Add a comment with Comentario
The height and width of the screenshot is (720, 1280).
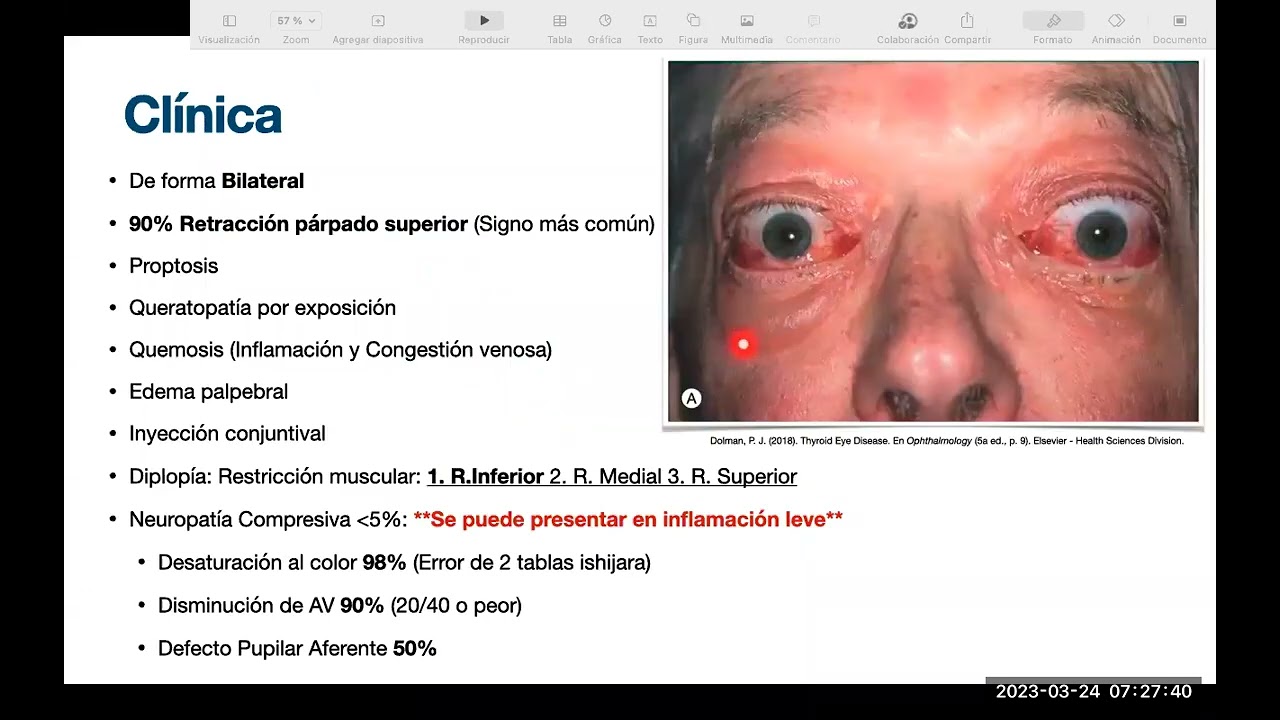pos(813,28)
